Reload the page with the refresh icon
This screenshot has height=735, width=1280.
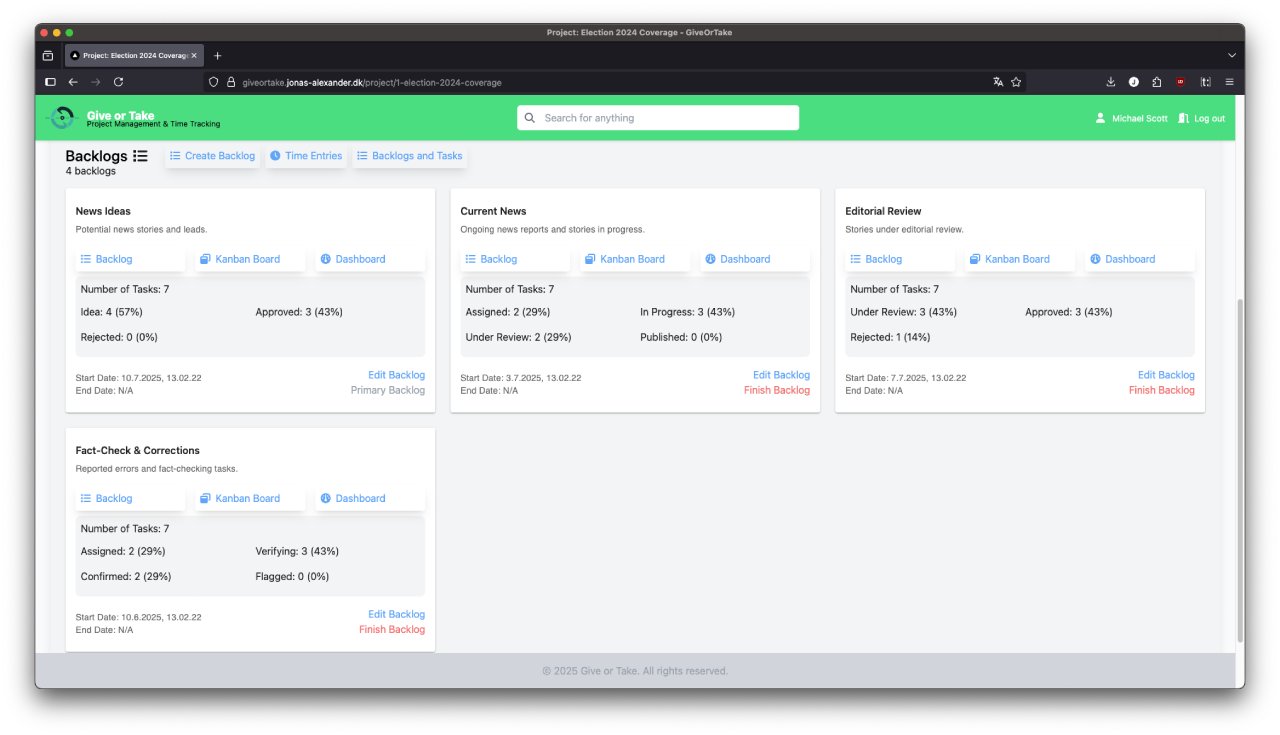click(118, 82)
